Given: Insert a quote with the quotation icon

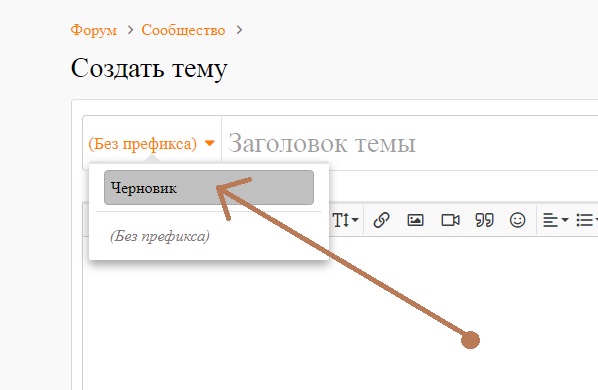Looking at the screenshot, I should [x=484, y=220].
